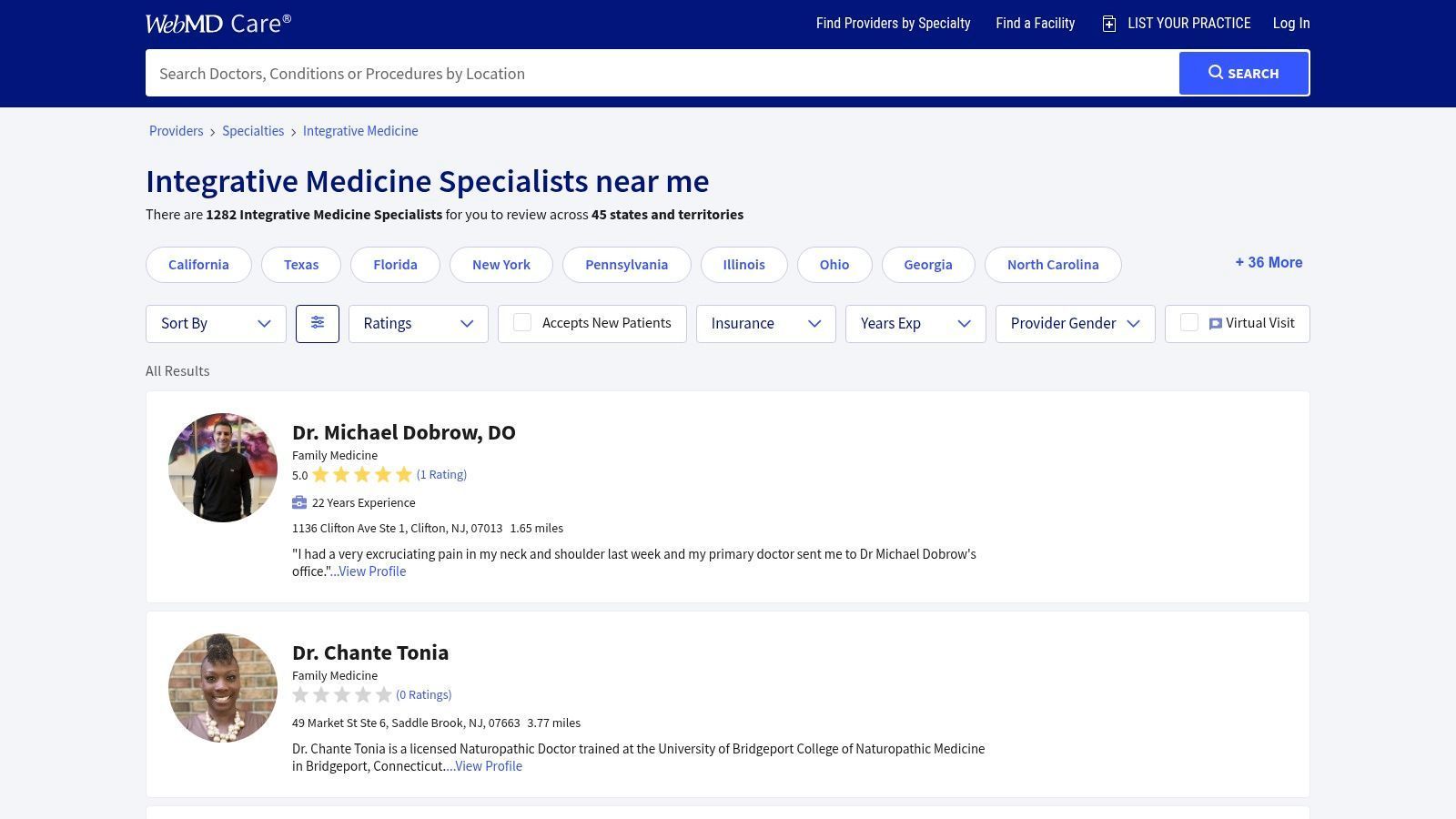
Task: Click Dr. Michael Dobrow's five-star rating
Action: click(361, 475)
